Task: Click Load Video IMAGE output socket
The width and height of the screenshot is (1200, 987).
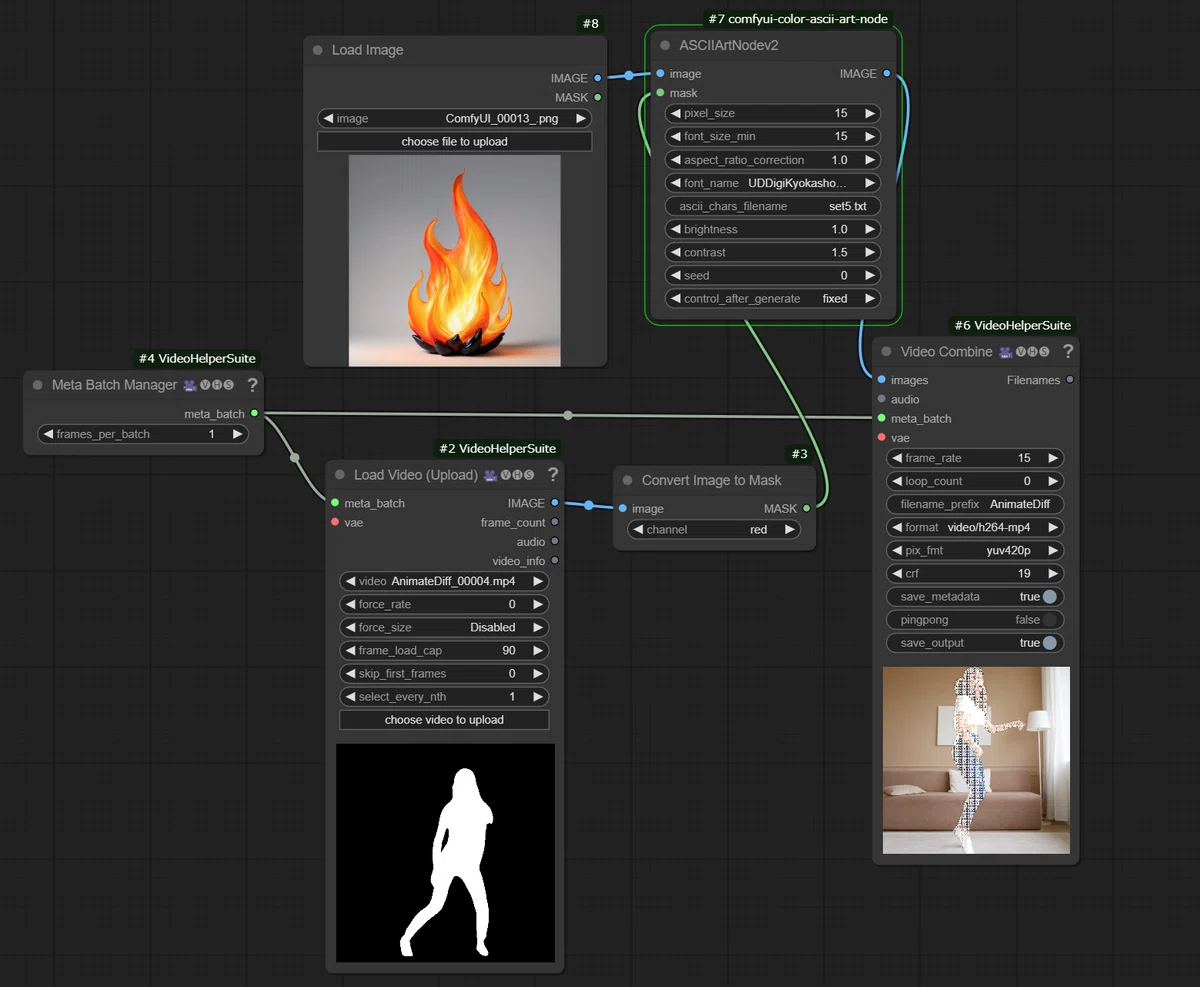Action: pos(555,503)
